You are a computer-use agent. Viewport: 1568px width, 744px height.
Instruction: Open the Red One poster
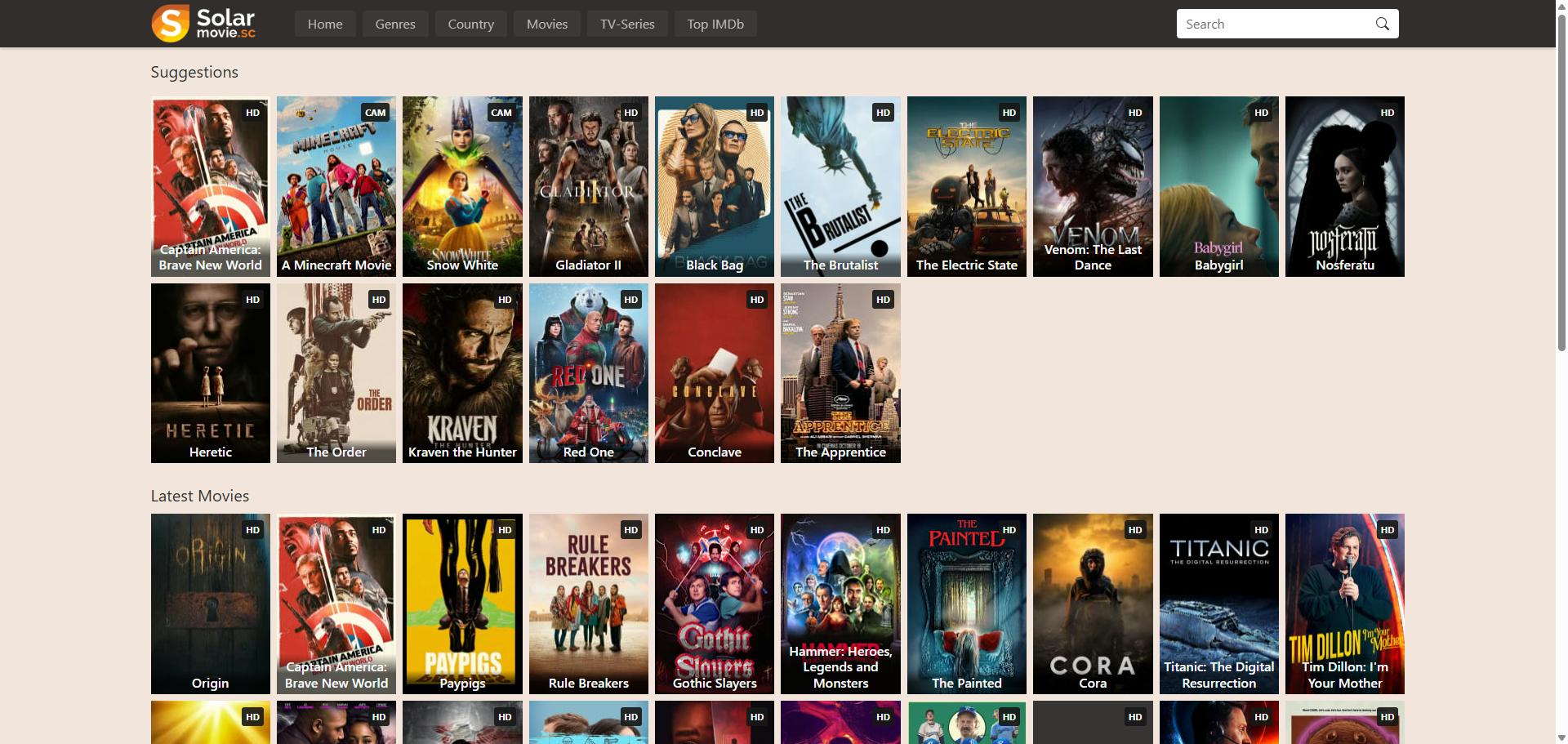589,373
